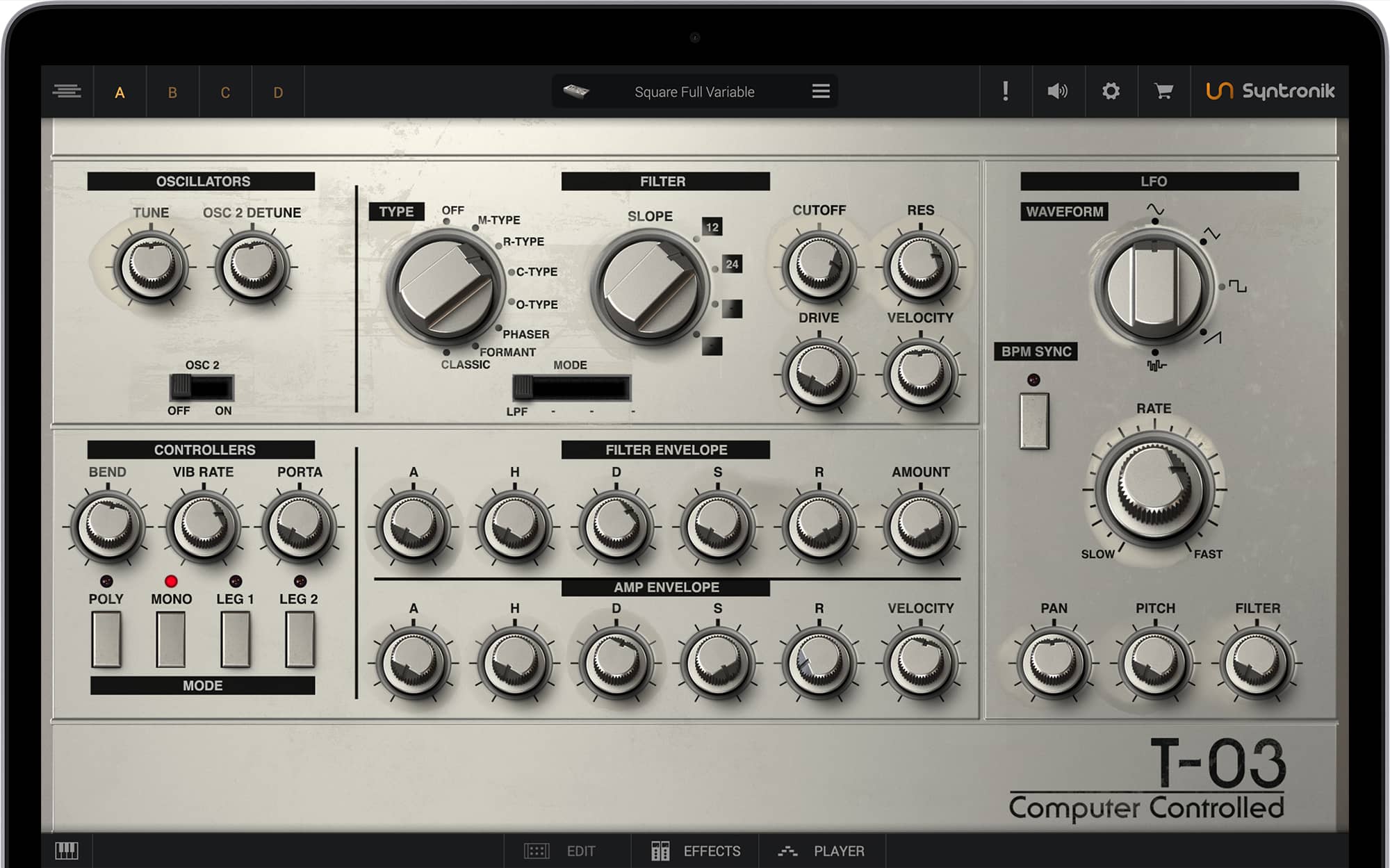Enable MONO mode button
The width and height of the screenshot is (1390, 868).
click(171, 639)
